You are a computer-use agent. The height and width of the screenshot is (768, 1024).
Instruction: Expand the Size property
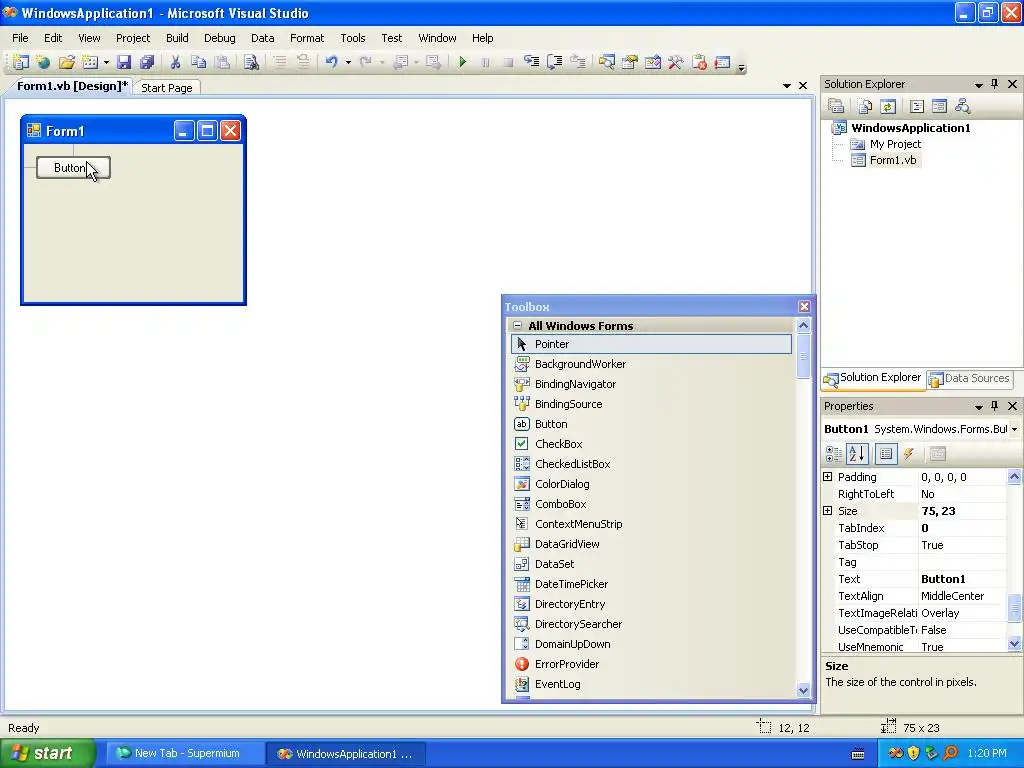coord(827,511)
